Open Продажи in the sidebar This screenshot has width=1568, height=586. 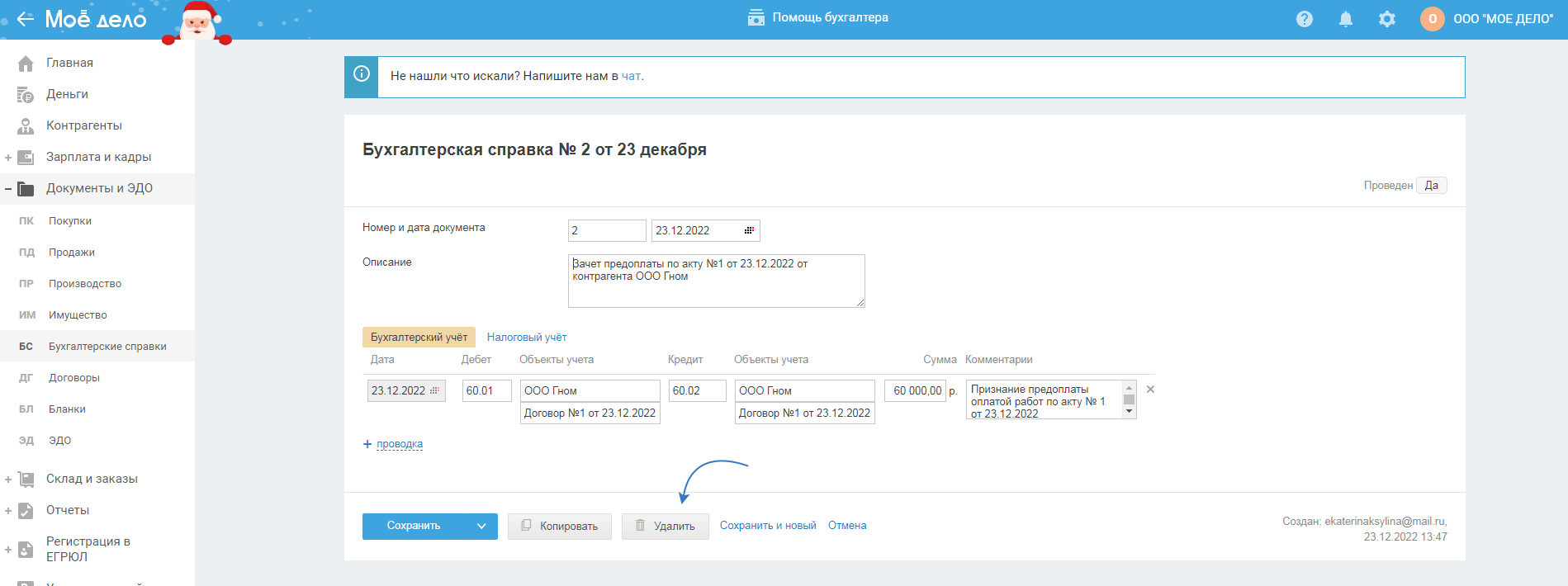coord(71,253)
